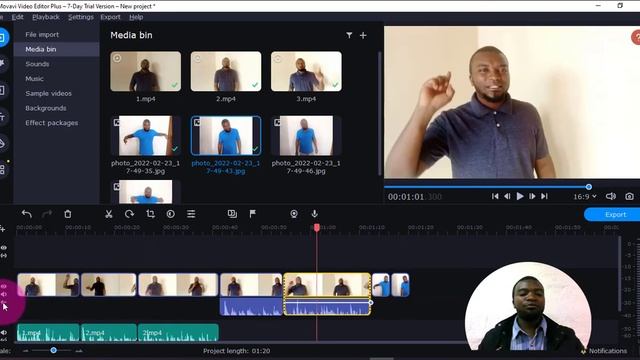Click timeline zoom scale slider handle

(53, 350)
